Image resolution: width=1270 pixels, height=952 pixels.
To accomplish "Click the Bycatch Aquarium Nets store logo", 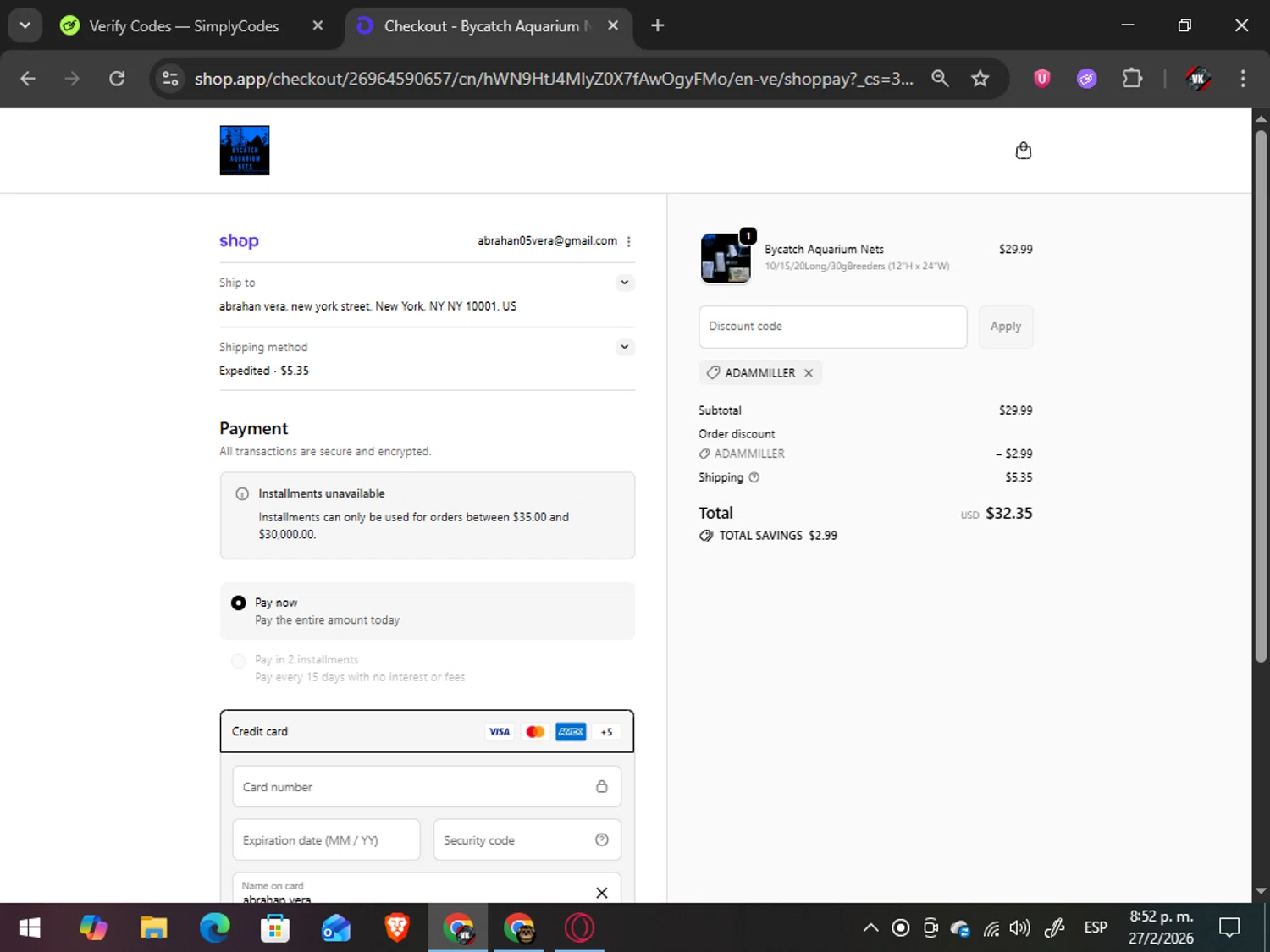I will (245, 151).
